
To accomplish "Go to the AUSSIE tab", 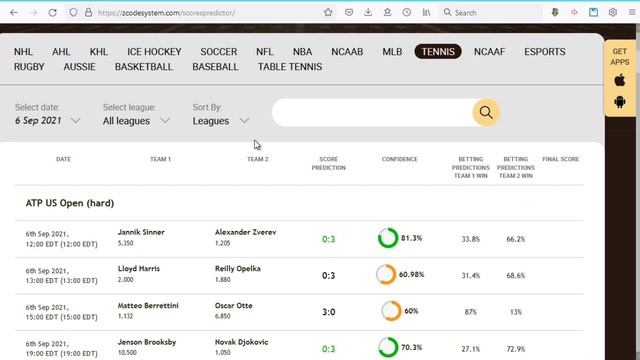I will coord(80,67).
